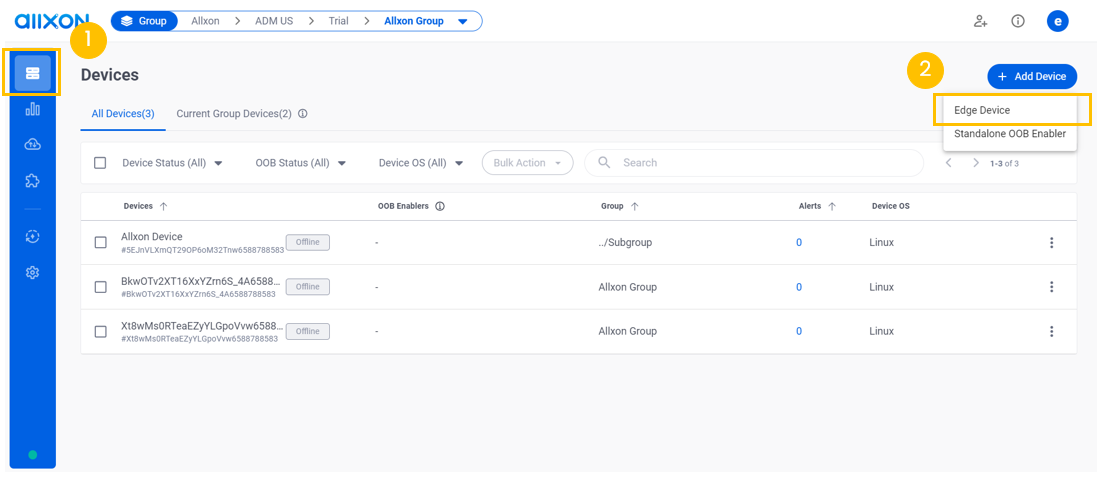This screenshot has height=477, width=1097.
Task: Click Allxon in the breadcrumb
Action: click(205, 21)
